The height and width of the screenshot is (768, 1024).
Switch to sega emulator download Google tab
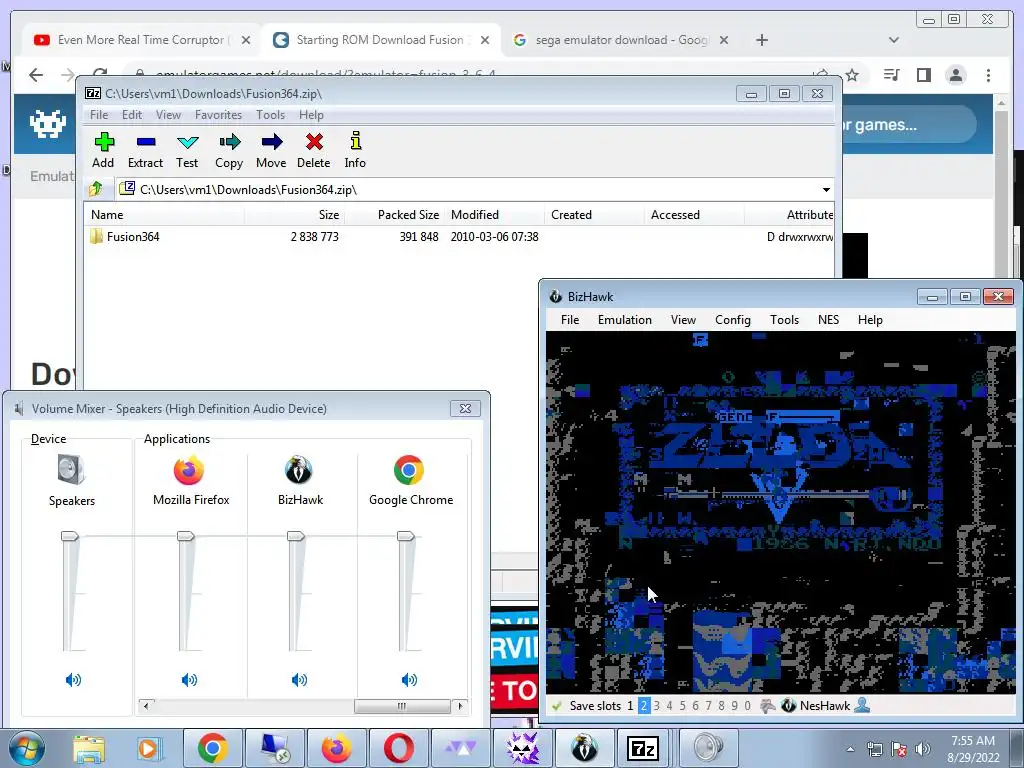(620, 40)
